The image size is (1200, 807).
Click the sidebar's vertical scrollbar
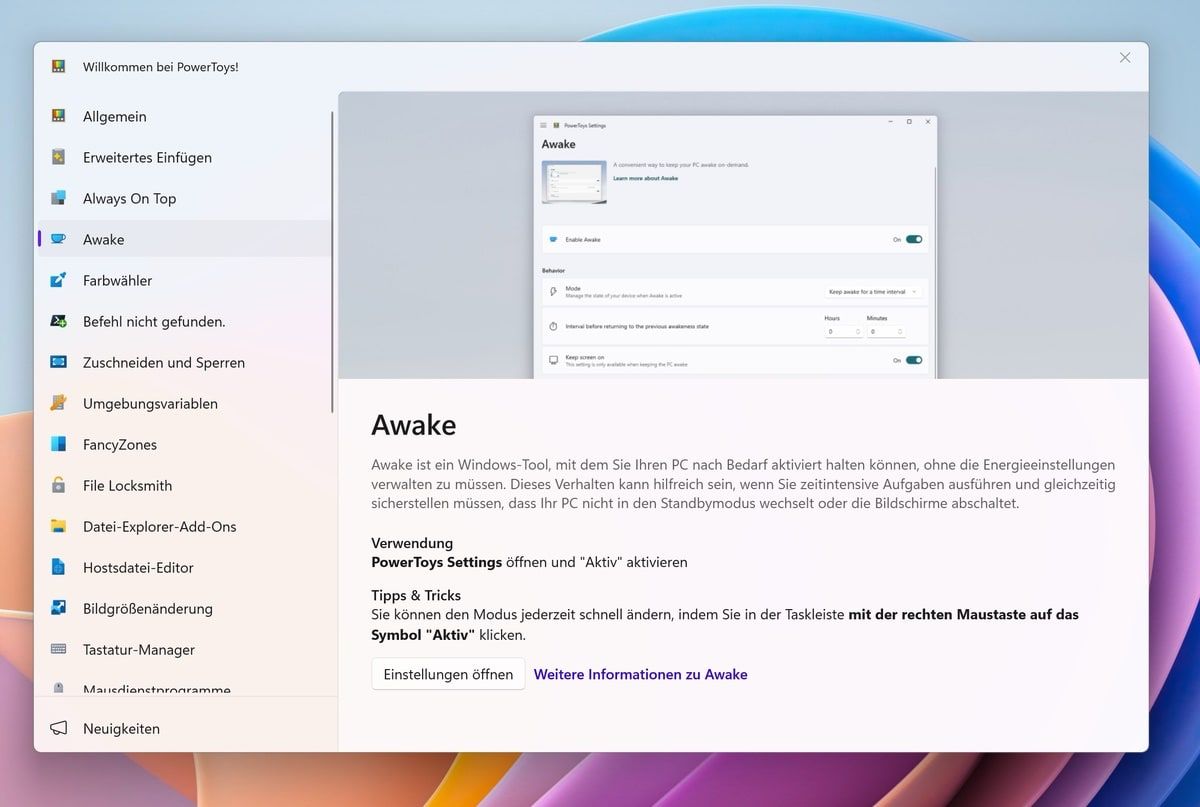[332, 262]
